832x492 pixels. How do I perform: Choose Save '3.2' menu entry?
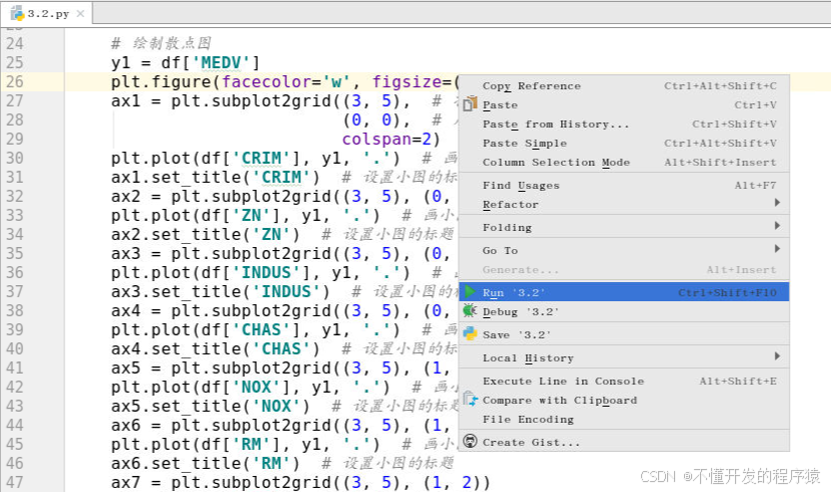623,334
